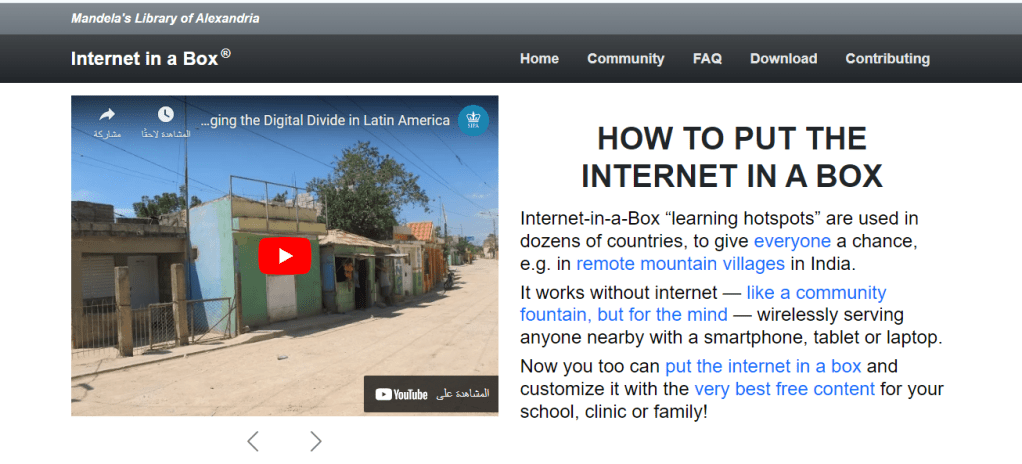Open the FAQ nav item

tap(707, 59)
